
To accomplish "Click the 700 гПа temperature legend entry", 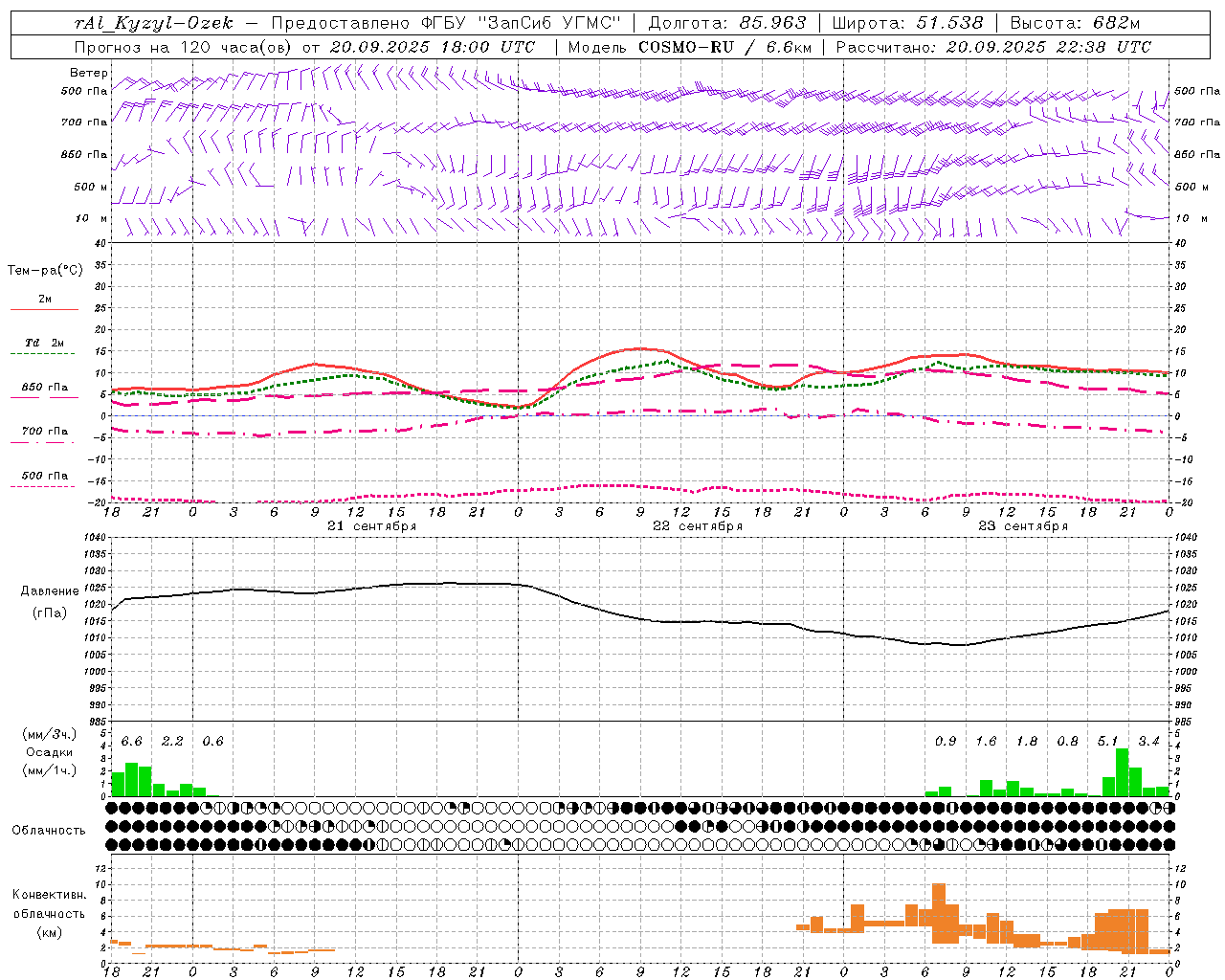I will pyautogui.click(x=45, y=432).
